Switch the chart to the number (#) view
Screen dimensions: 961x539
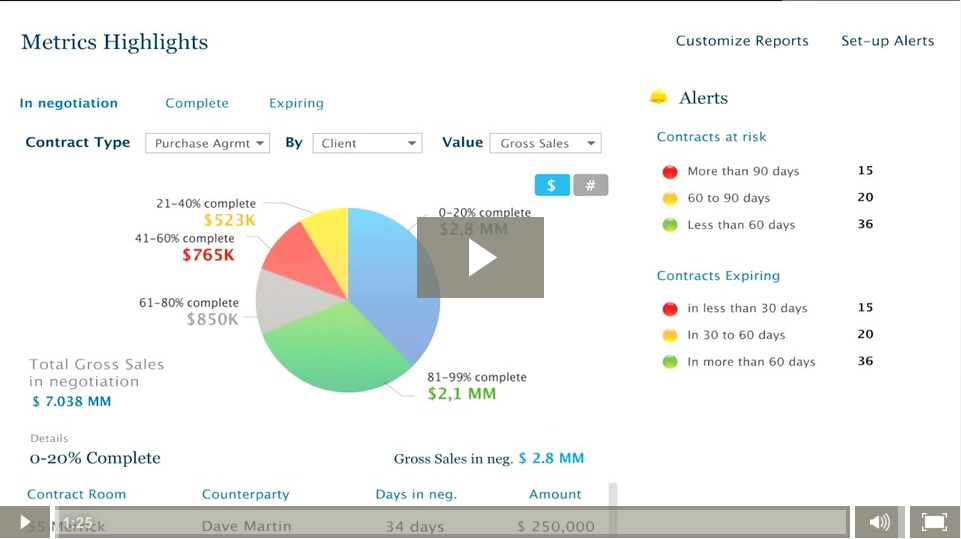(590, 185)
